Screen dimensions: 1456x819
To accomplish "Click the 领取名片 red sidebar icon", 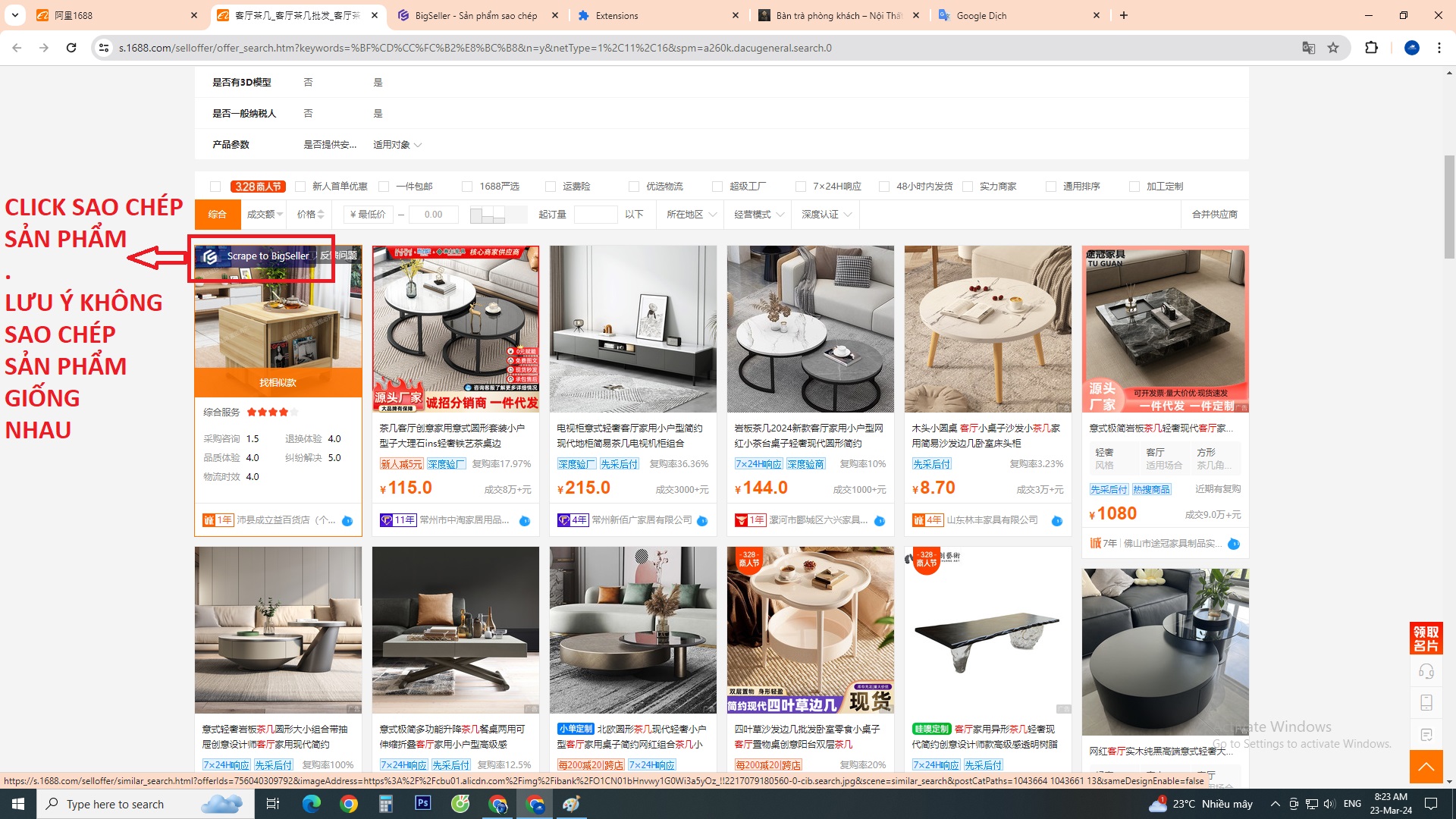I will (1426, 639).
